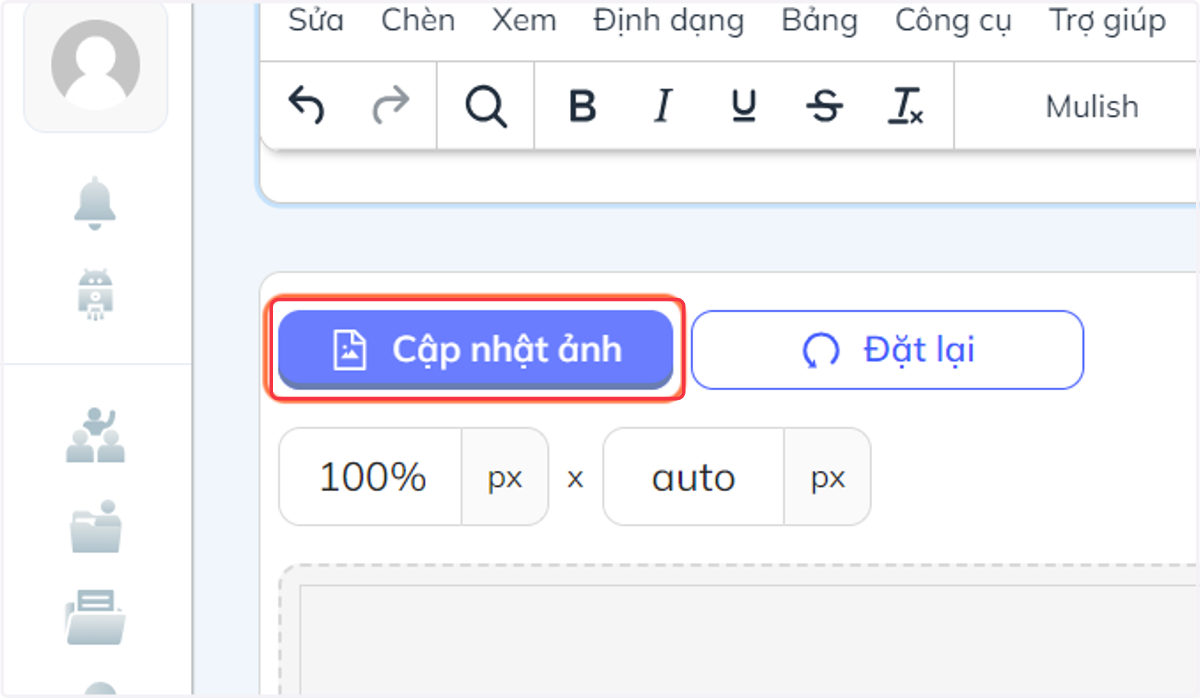Redo the last edit
The width and height of the screenshot is (1200, 698).
(x=391, y=105)
